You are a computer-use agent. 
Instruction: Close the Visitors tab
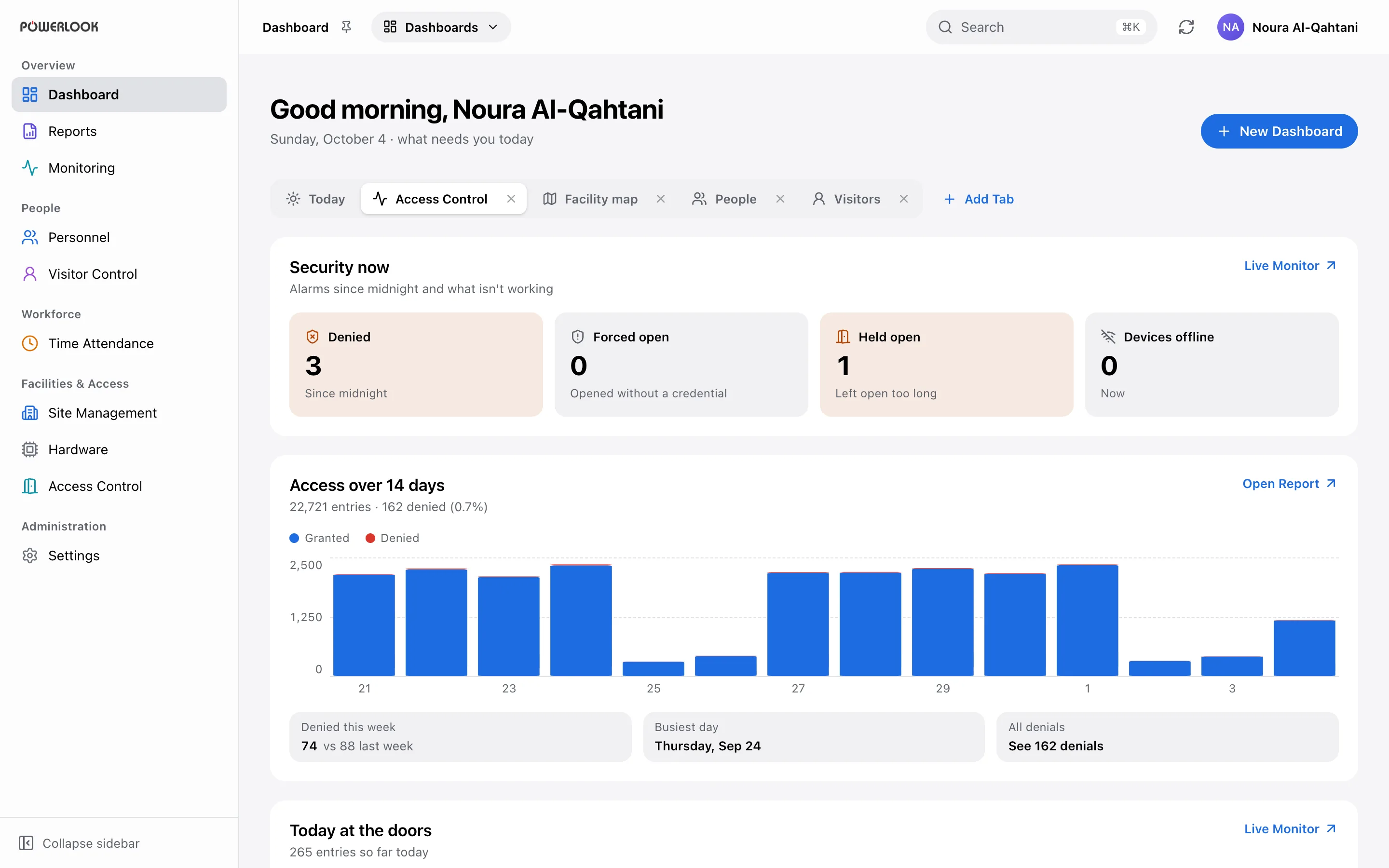(903, 199)
